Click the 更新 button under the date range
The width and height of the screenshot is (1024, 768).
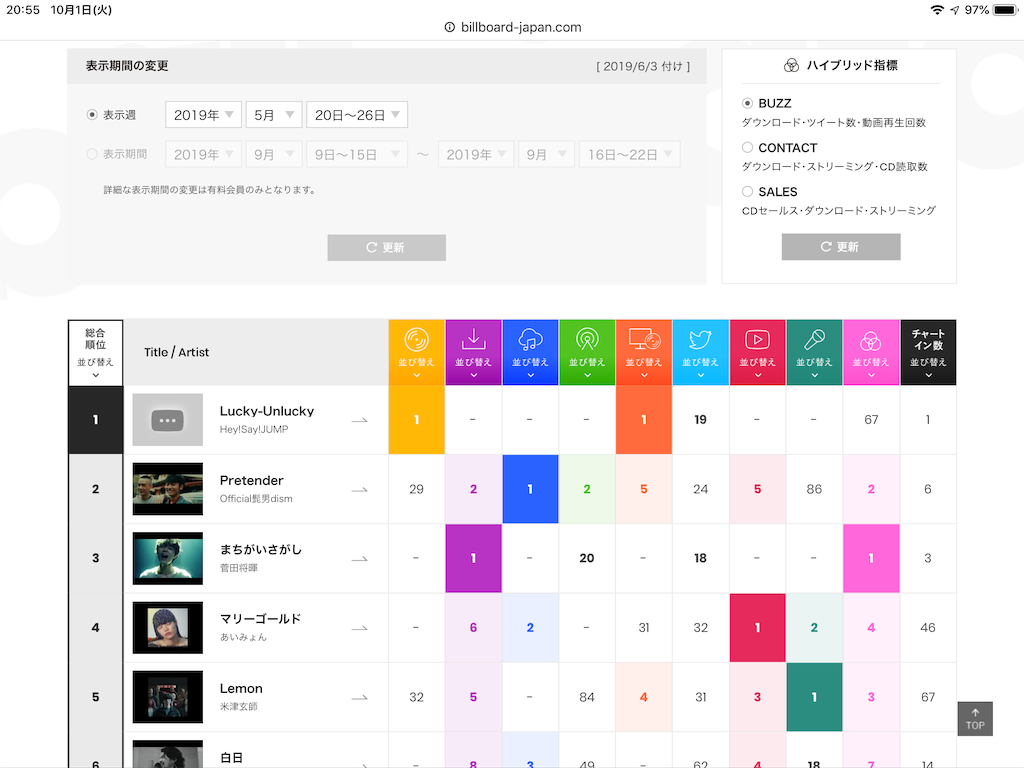[x=387, y=248]
